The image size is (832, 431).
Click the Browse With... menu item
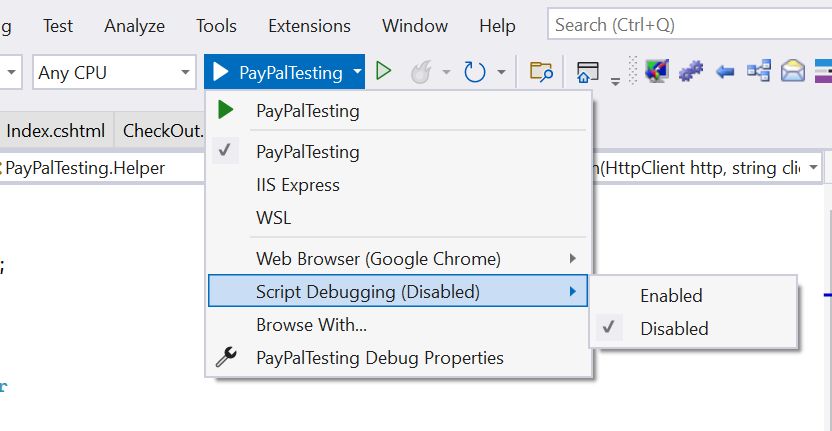coord(398,324)
